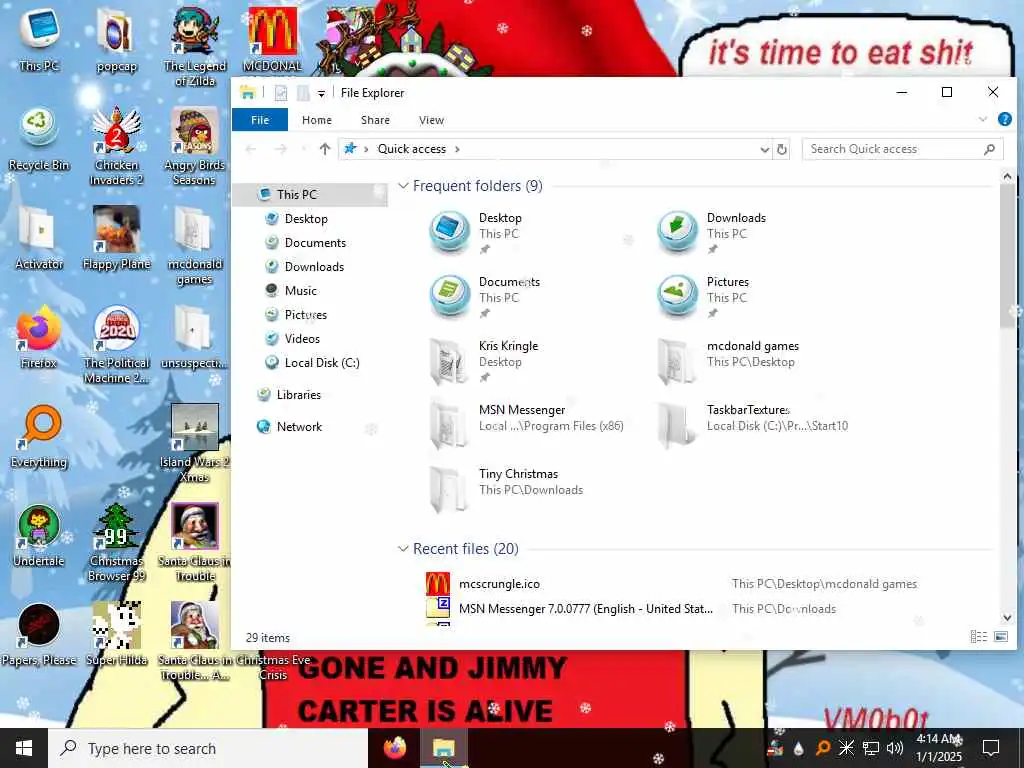
Task: Go up one folder level
Action: pyautogui.click(x=325, y=150)
